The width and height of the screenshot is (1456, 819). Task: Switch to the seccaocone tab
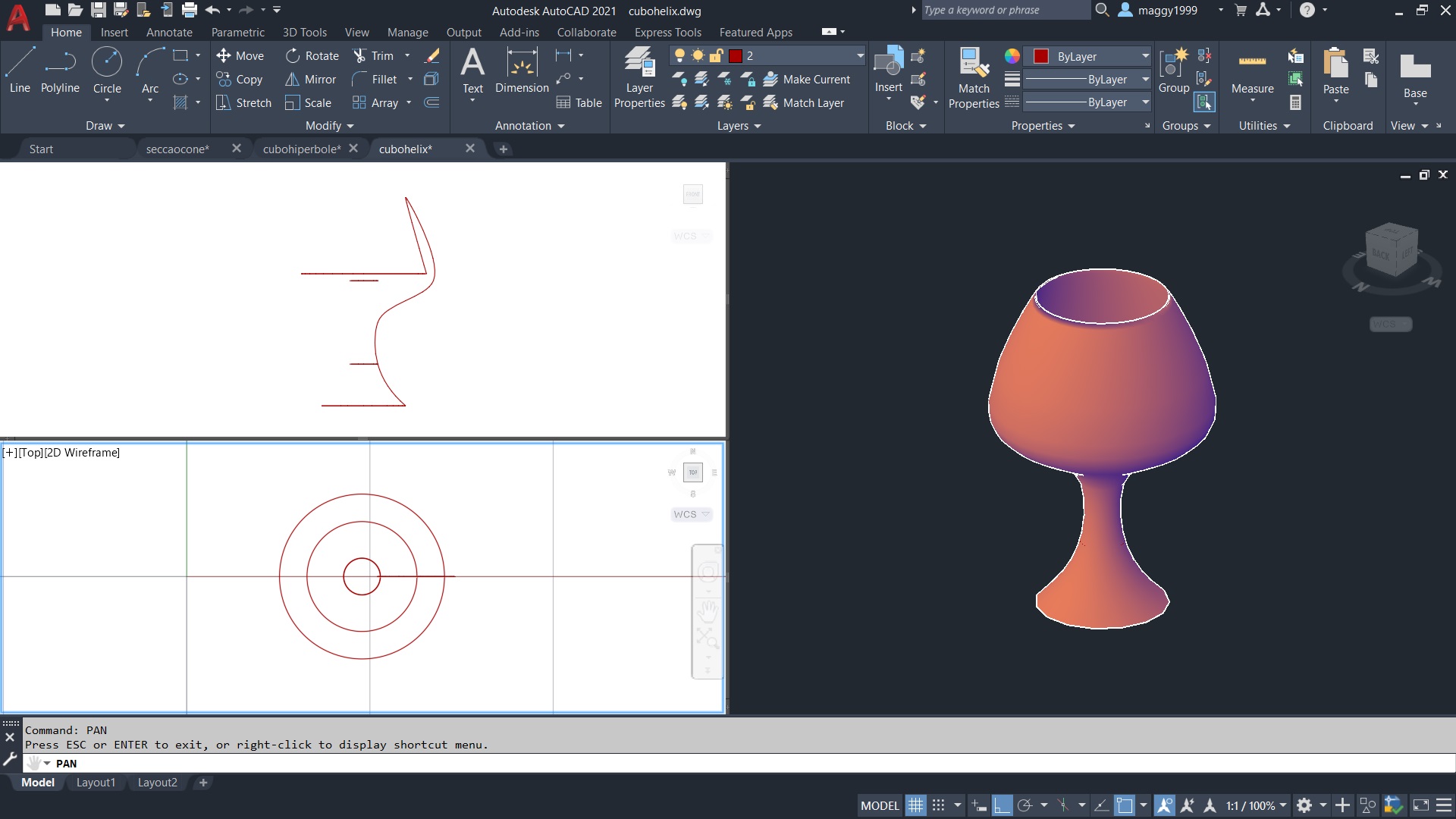pyautogui.click(x=176, y=148)
